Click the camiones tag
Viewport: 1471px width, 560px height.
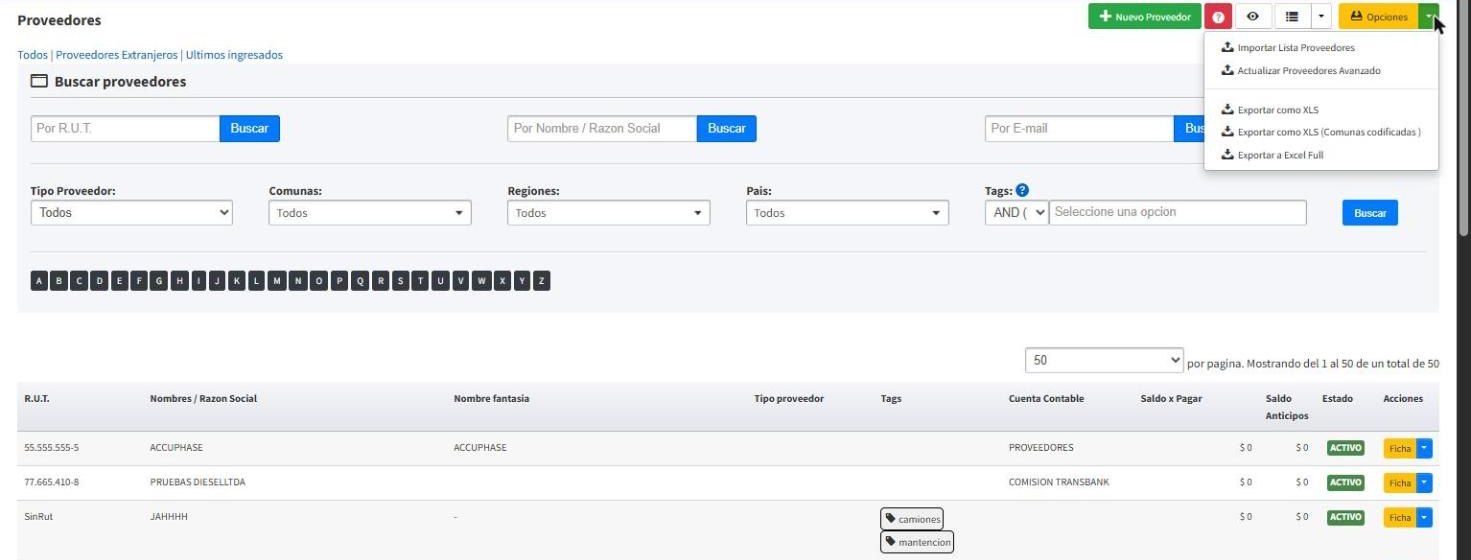tap(912, 519)
